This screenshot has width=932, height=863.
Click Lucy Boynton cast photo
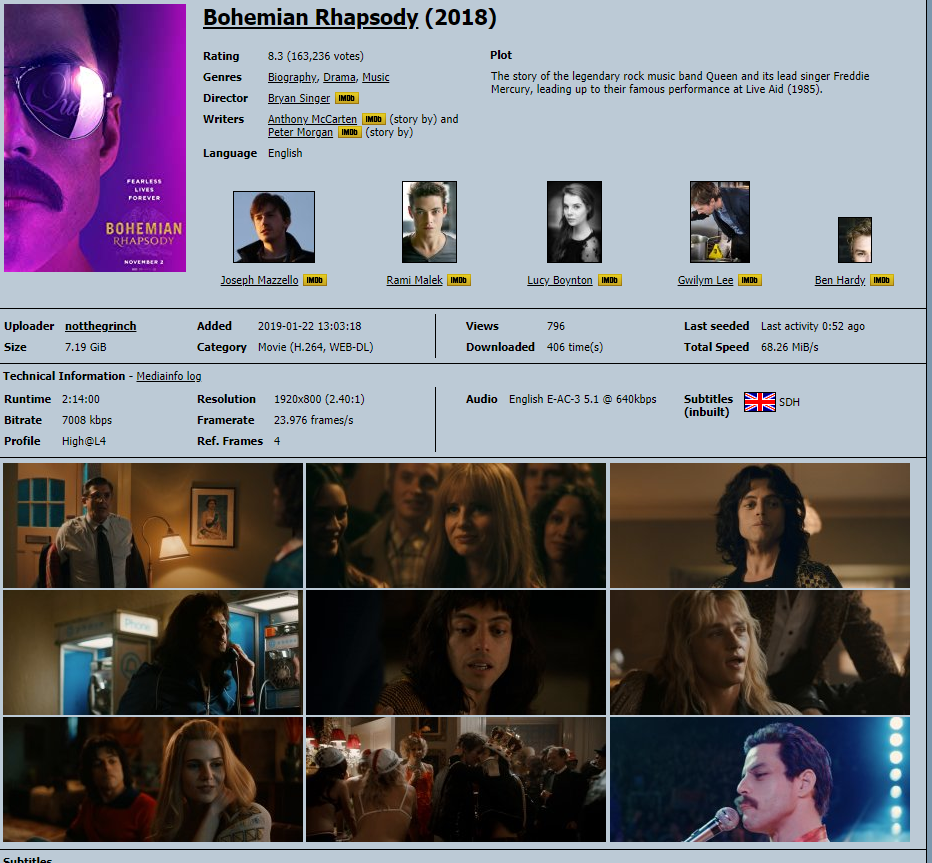574,222
